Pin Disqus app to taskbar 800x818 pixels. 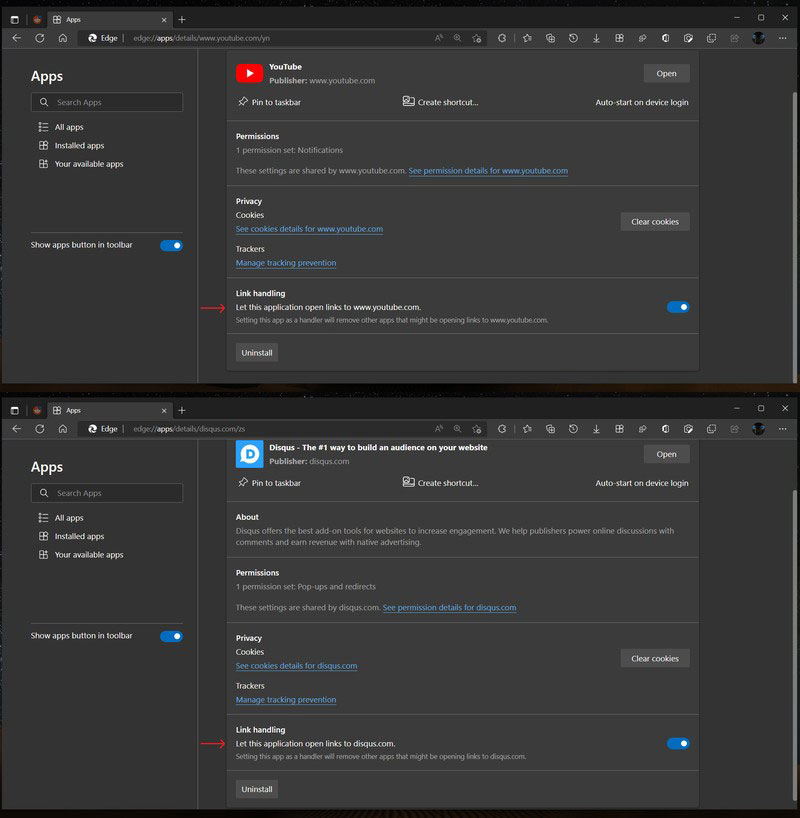269,483
